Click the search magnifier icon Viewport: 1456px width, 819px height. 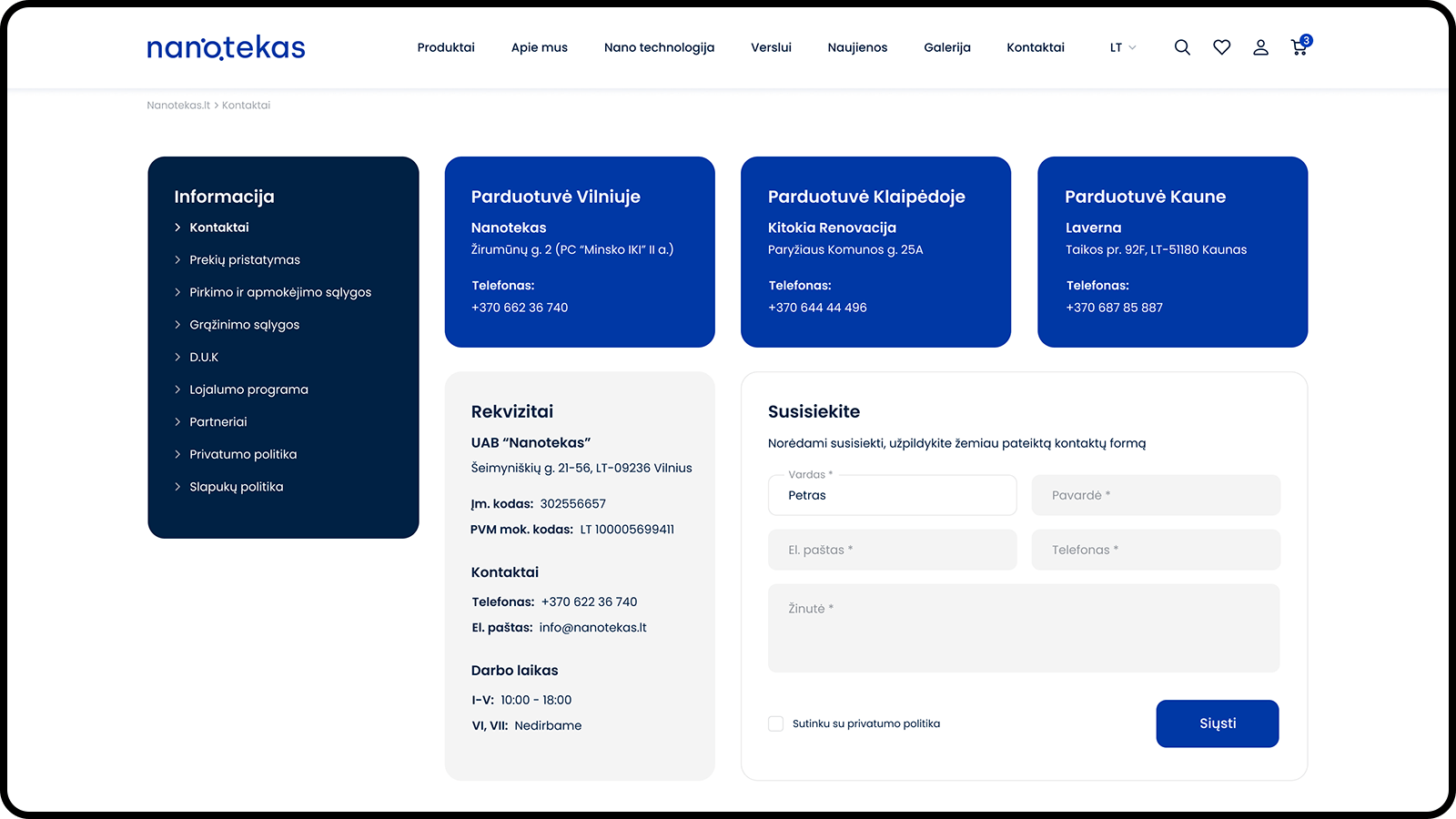(x=1182, y=47)
